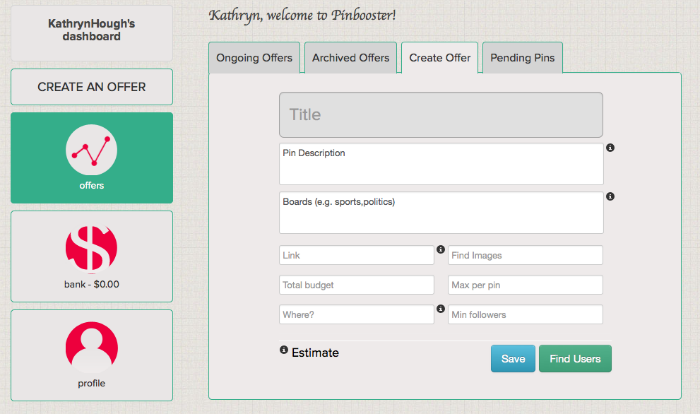The width and height of the screenshot is (700, 414).
Task: Open KathrynHough's dashboard panel
Action: (92, 33)
